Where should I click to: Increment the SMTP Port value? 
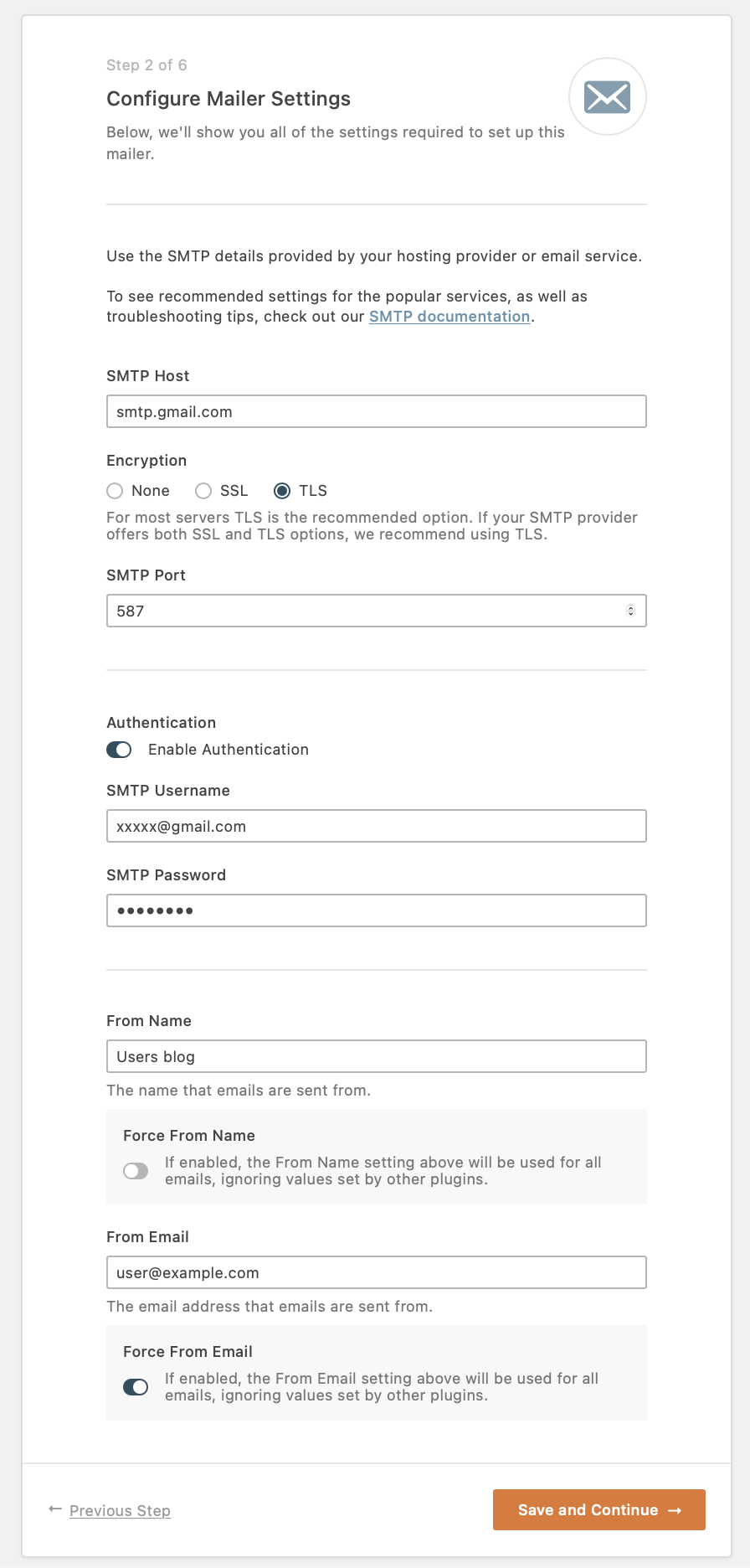click(632, 606)
